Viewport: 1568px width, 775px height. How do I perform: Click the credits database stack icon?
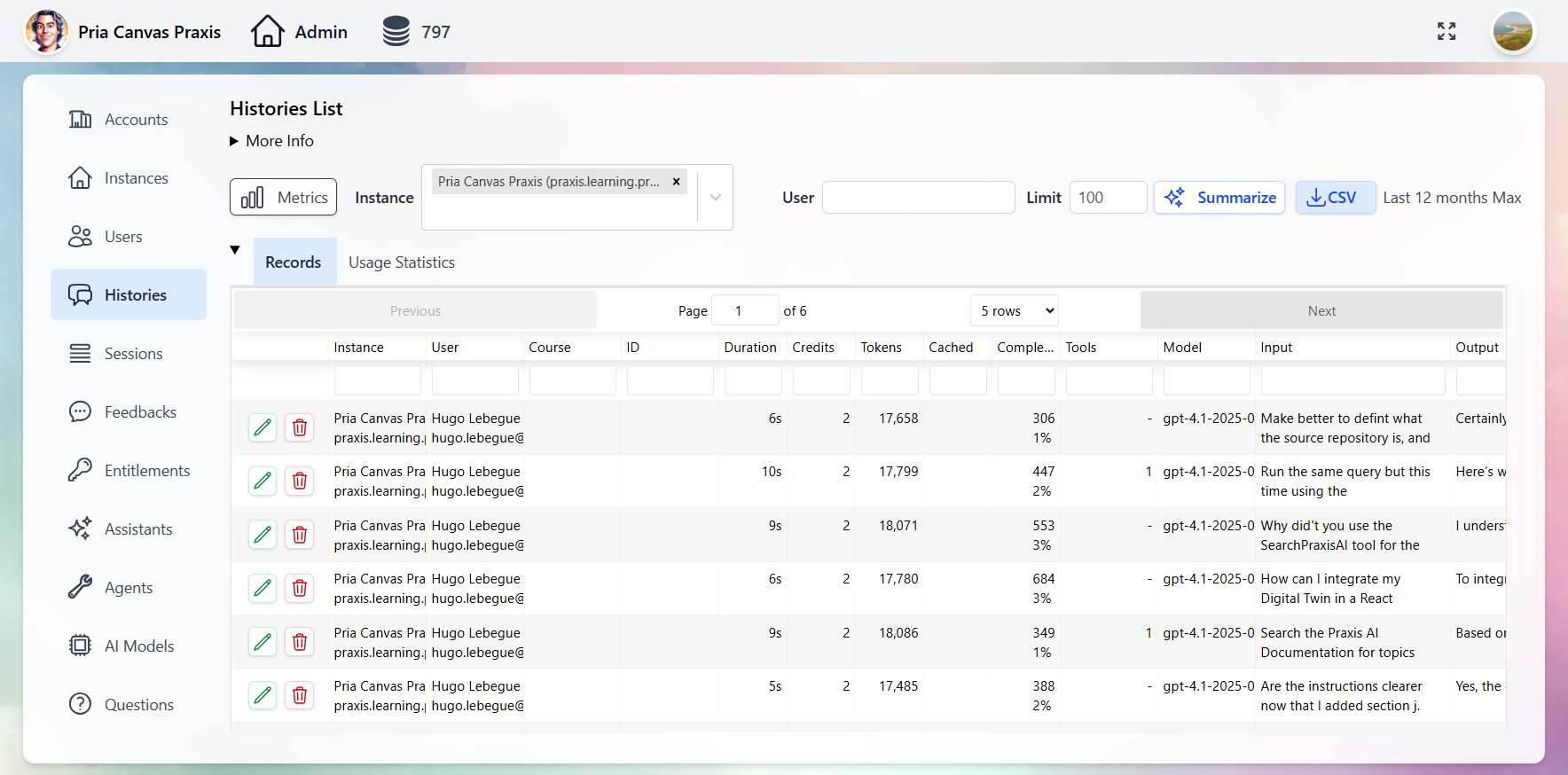pyautogui.click(x=396, y=32)
